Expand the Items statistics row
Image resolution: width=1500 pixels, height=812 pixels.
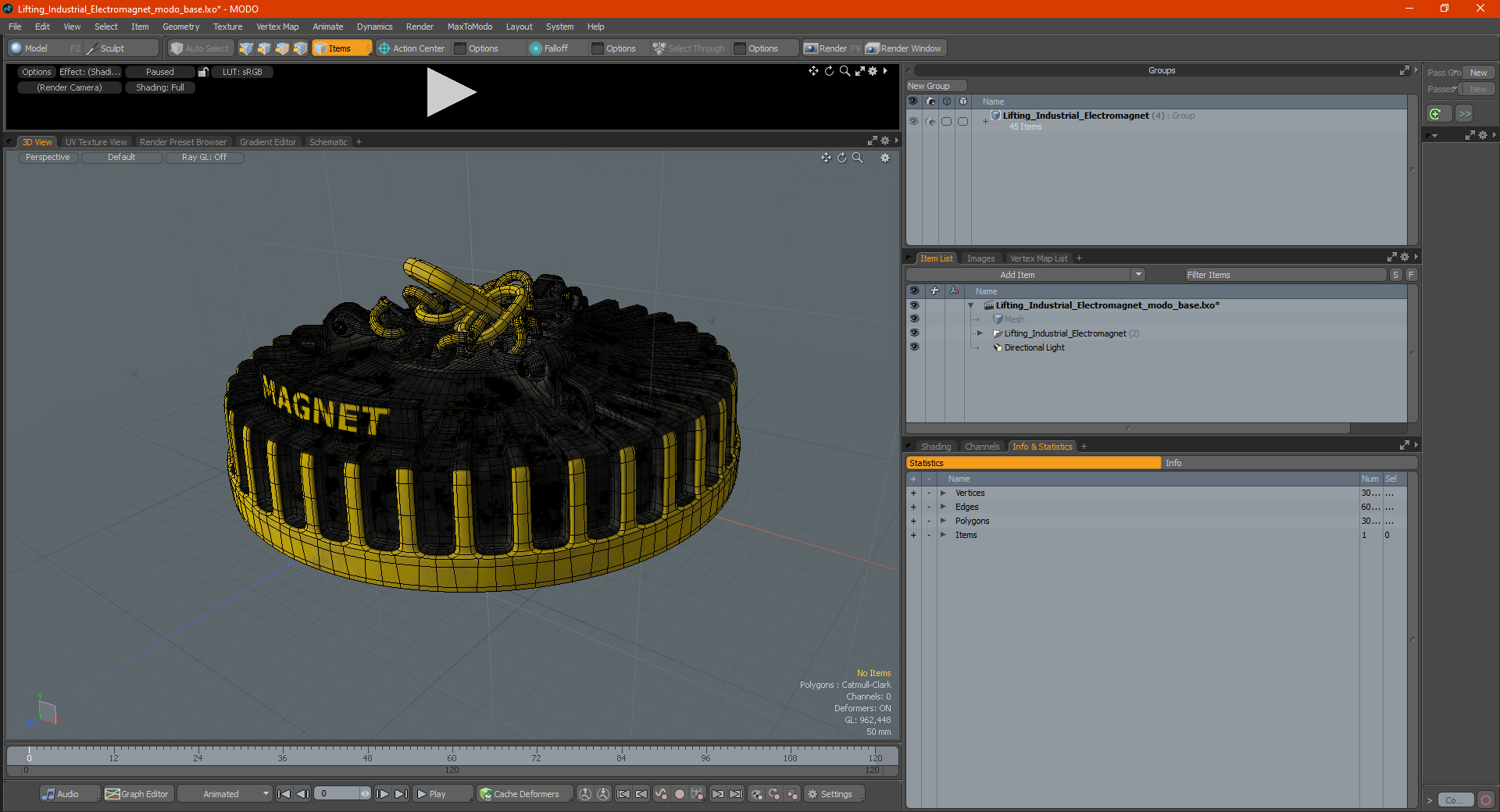(x=943, y=535)
